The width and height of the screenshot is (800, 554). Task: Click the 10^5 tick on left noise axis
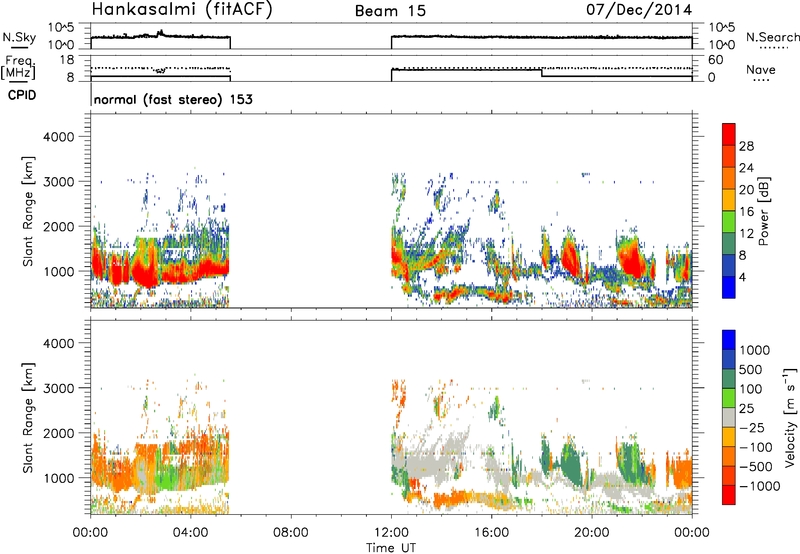pyautogui.click(x=61, y=28)
